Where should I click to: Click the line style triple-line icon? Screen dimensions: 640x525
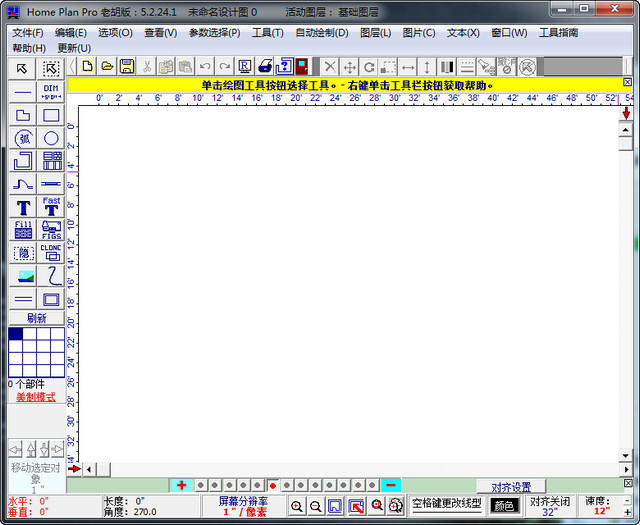coord(467,67)
